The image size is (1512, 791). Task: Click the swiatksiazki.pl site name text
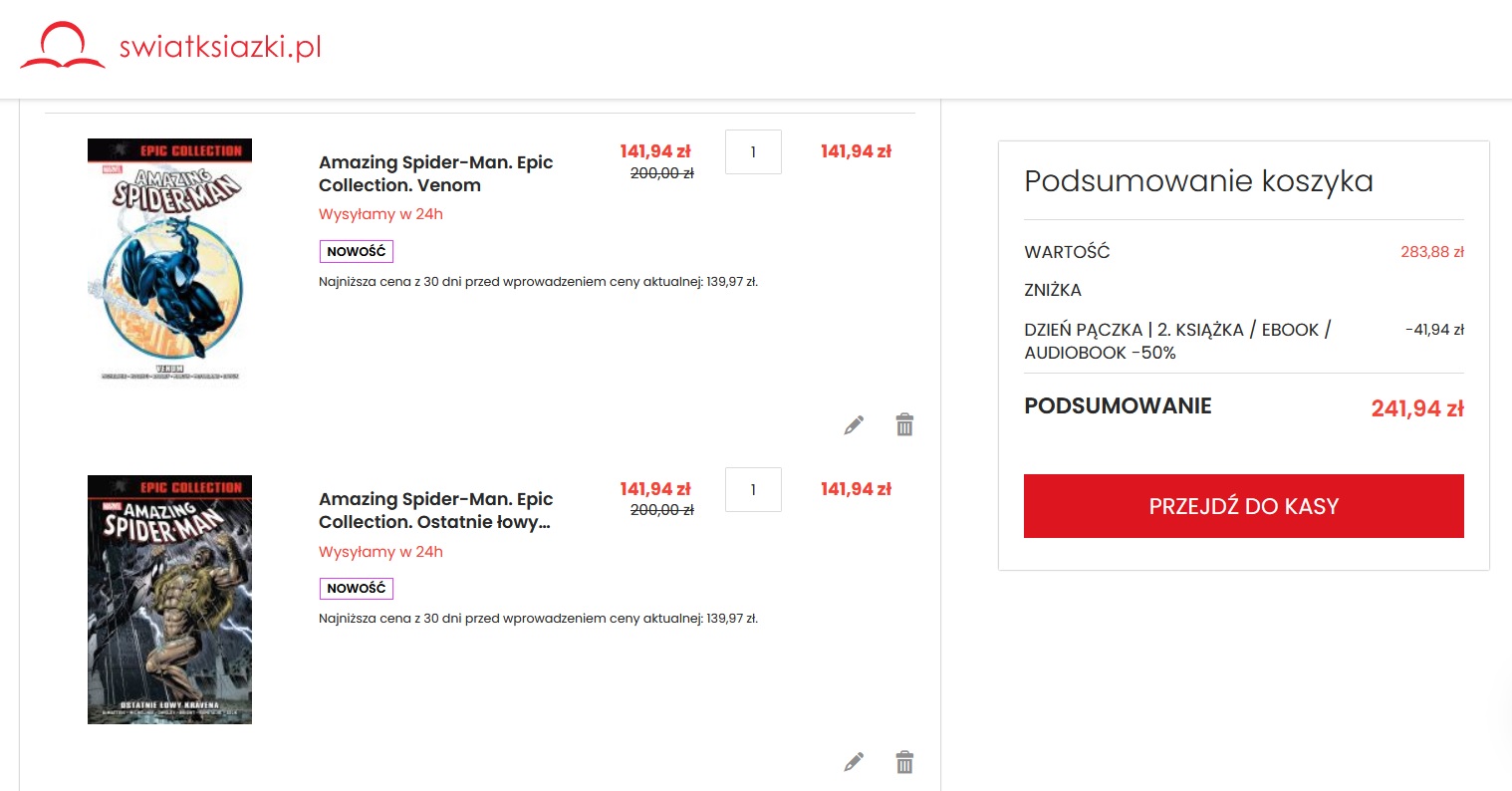pyautogui.click(x=220, y=47)
